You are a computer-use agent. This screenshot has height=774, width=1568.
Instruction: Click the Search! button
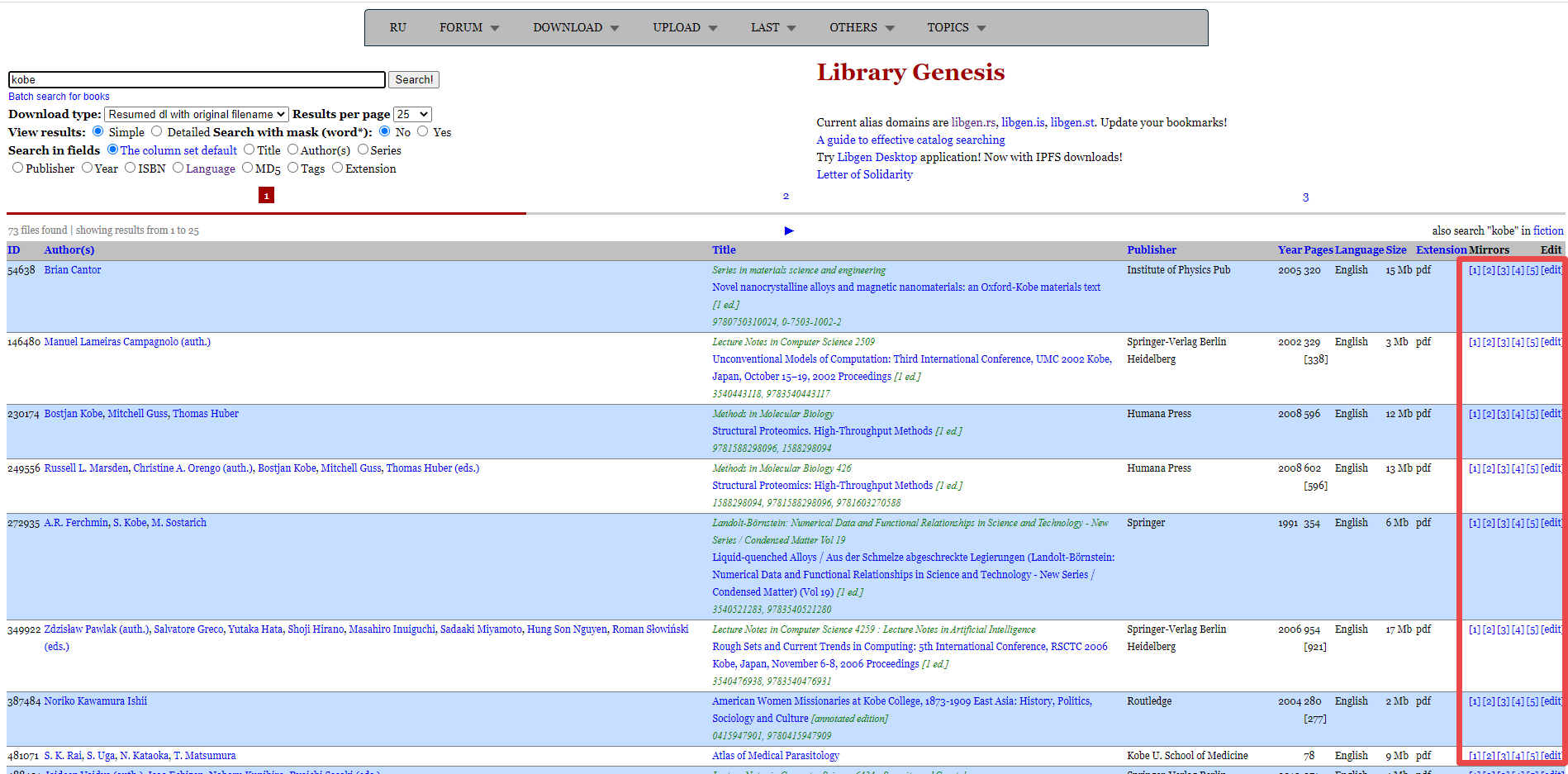(x=414, y=79)
